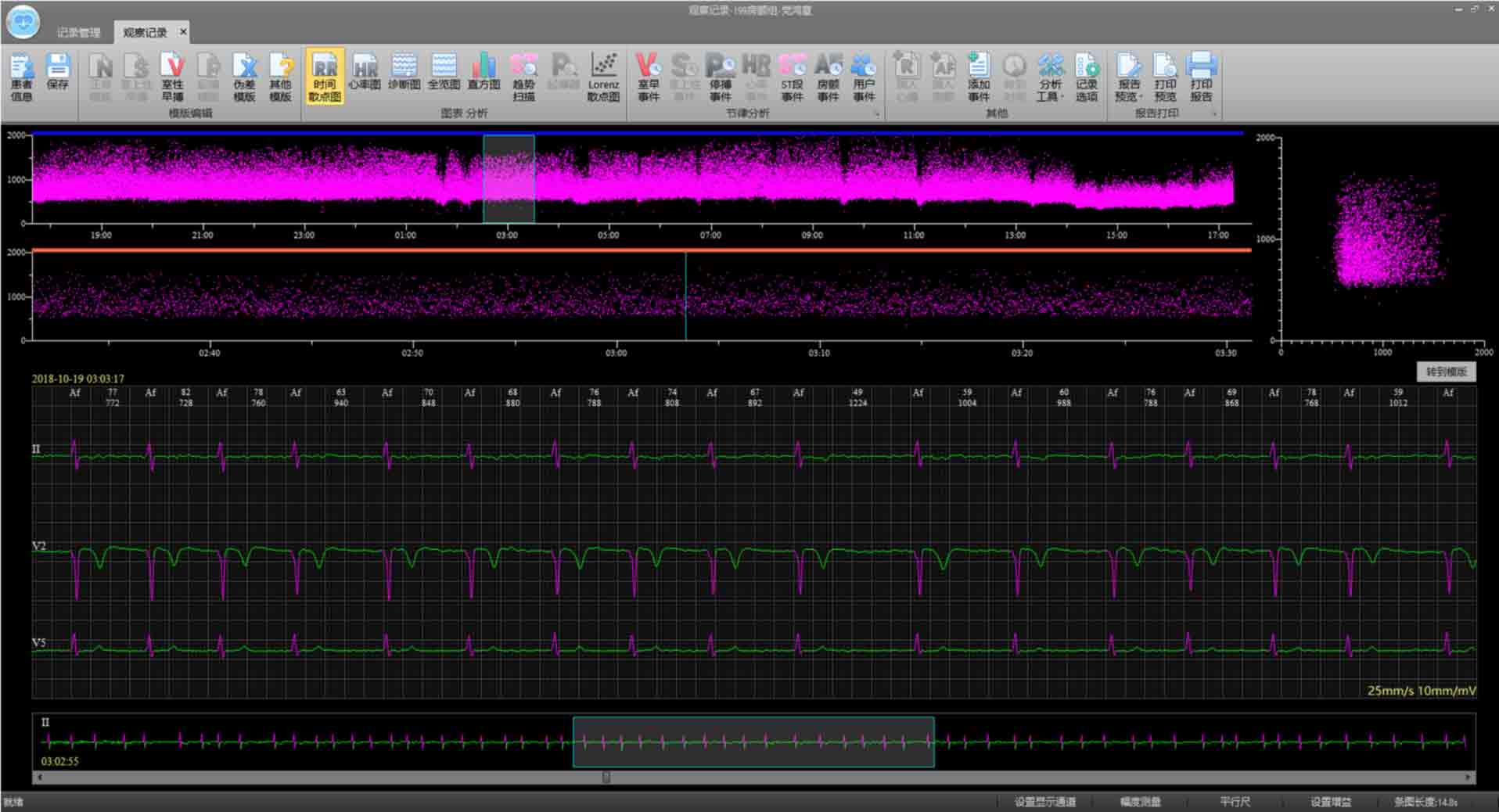
Task: Click 设置显示通道 in the status bar
Action: [x=1044, y=802]
